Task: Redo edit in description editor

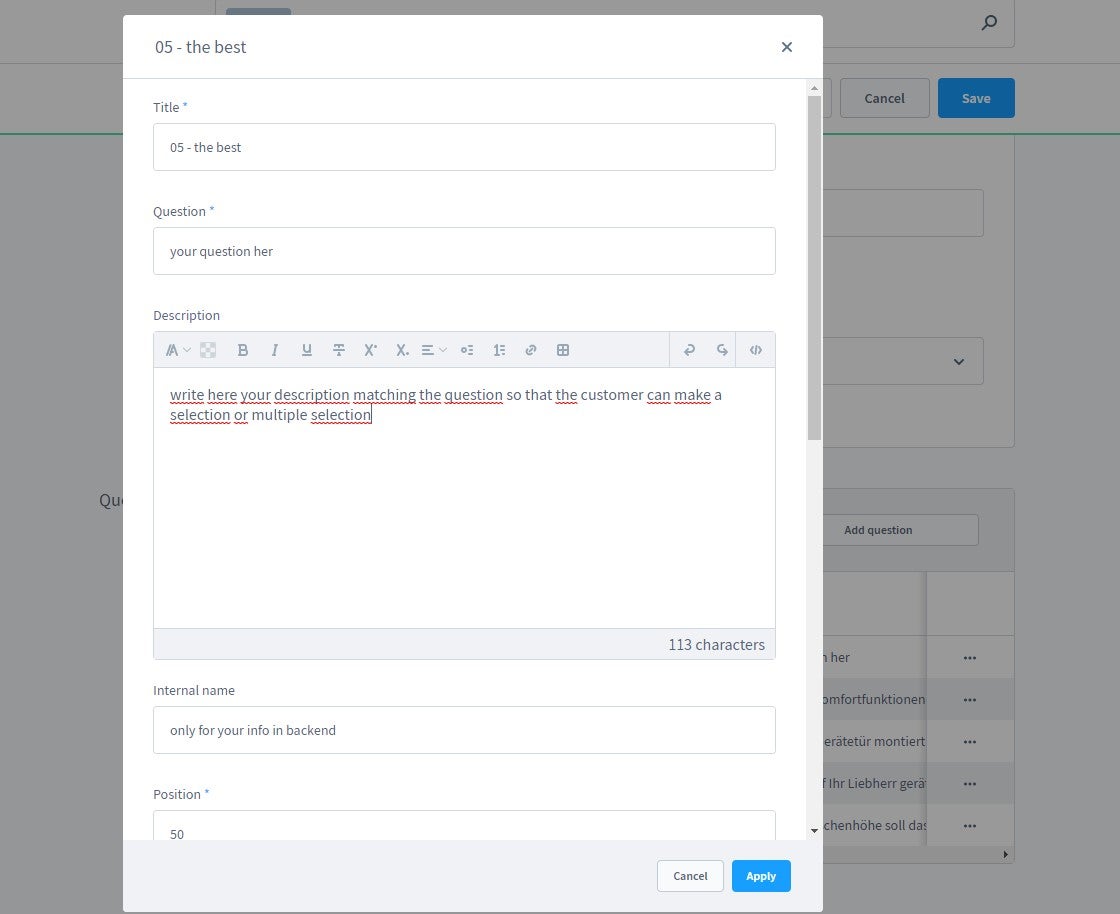Action: coord(721,350)
